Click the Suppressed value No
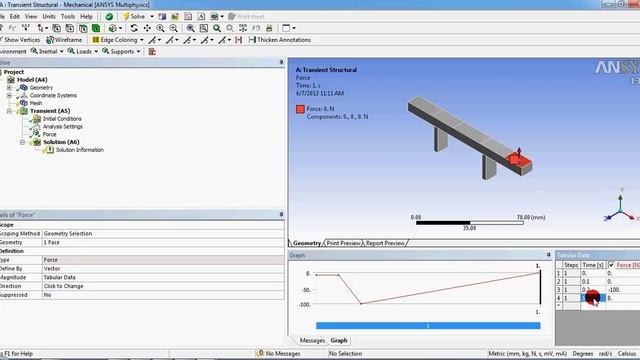Screen dimensions: 640x360 (163, 295)
